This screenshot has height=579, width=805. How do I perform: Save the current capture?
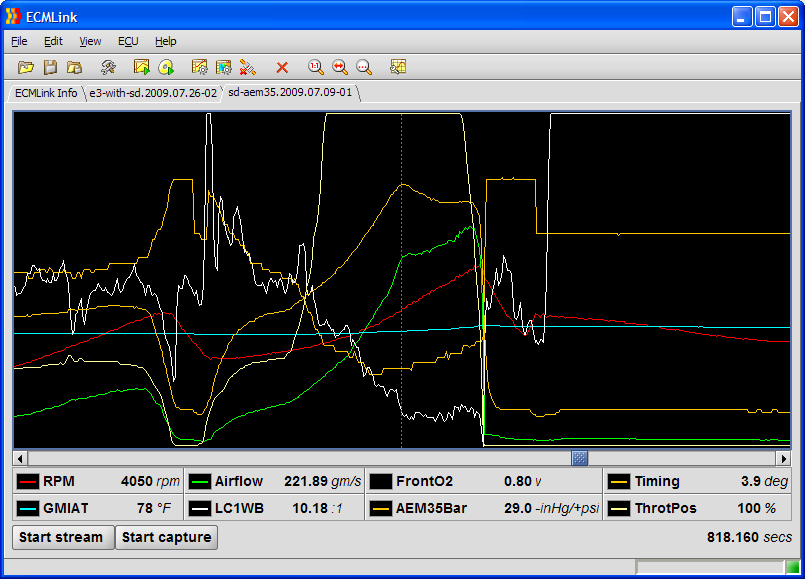(x=51, y=67)
